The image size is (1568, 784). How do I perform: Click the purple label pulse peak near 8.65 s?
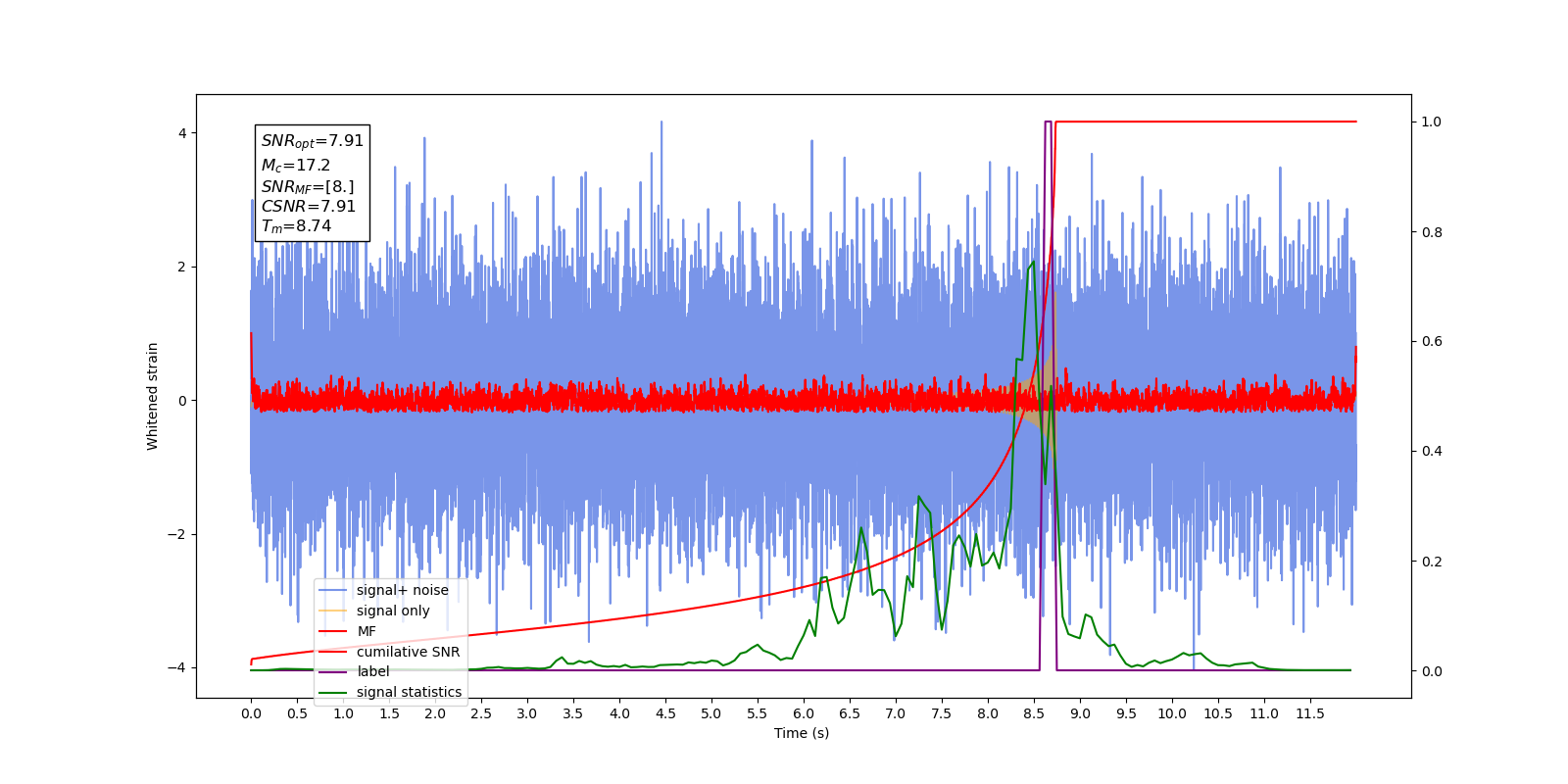1048,122
